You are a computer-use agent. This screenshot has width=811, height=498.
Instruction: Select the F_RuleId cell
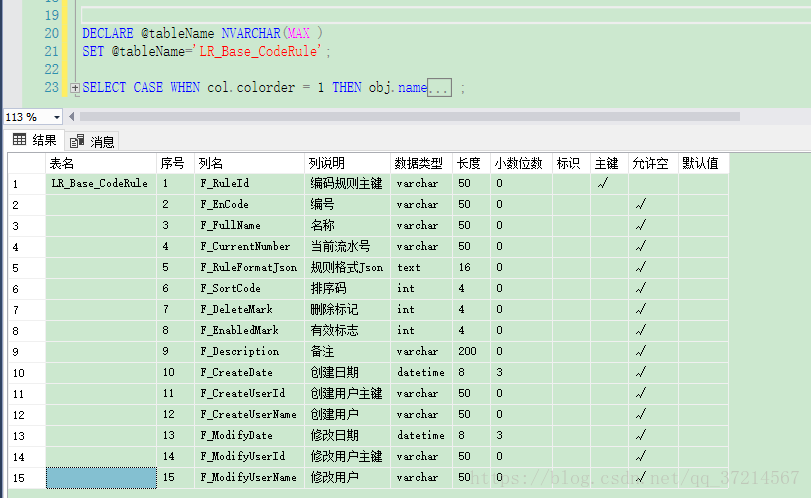[x=249, y=184]
